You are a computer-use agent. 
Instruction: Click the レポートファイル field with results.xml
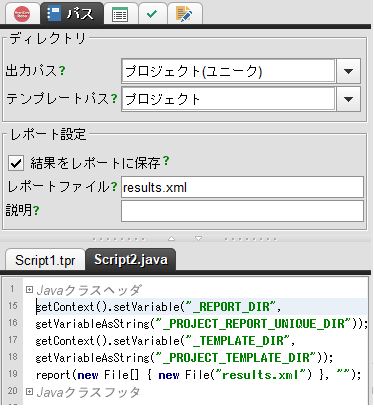tap(242, 187)
